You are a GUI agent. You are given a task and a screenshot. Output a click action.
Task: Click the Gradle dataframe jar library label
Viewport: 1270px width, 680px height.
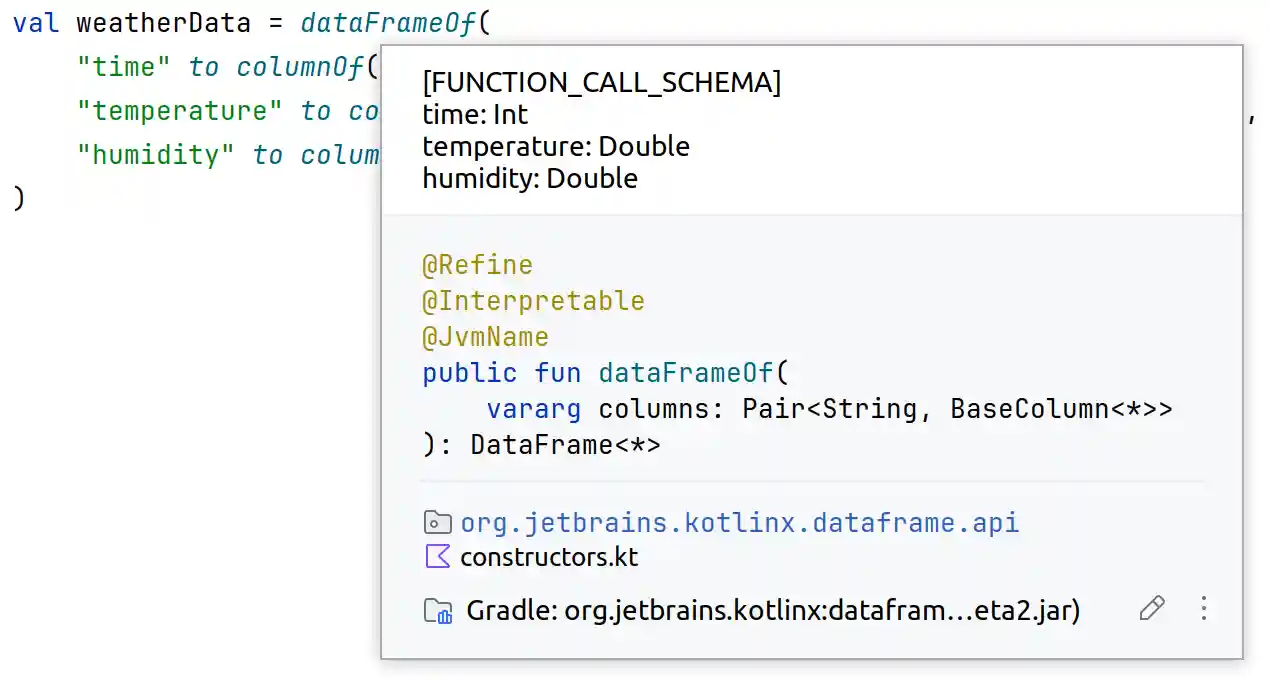pyautogui.click(x=773, y=611)
